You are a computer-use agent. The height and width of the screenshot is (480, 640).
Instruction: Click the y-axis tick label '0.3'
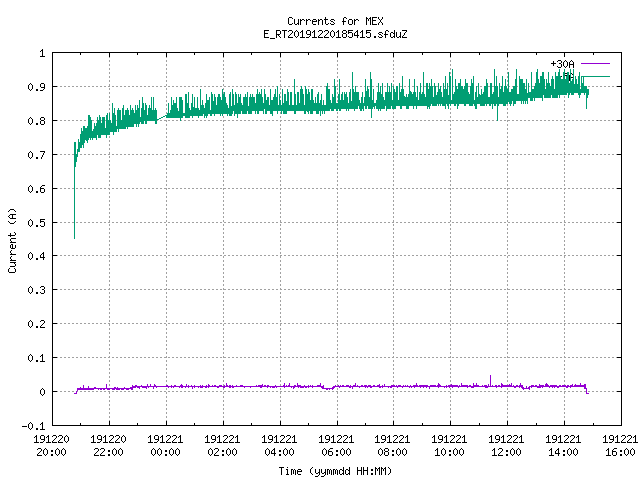click(36, 290)
